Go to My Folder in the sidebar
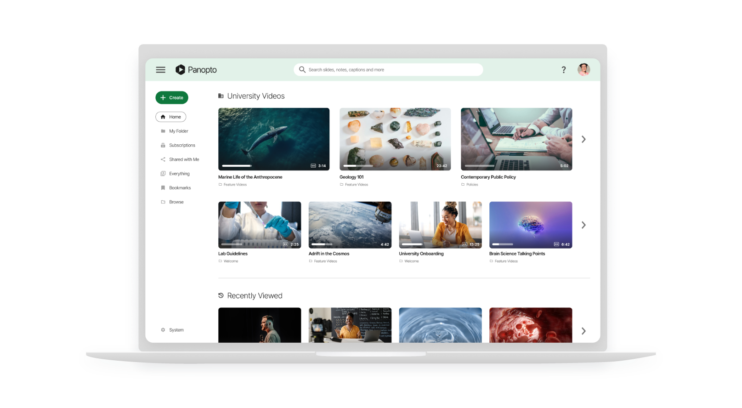 [178, 131]
